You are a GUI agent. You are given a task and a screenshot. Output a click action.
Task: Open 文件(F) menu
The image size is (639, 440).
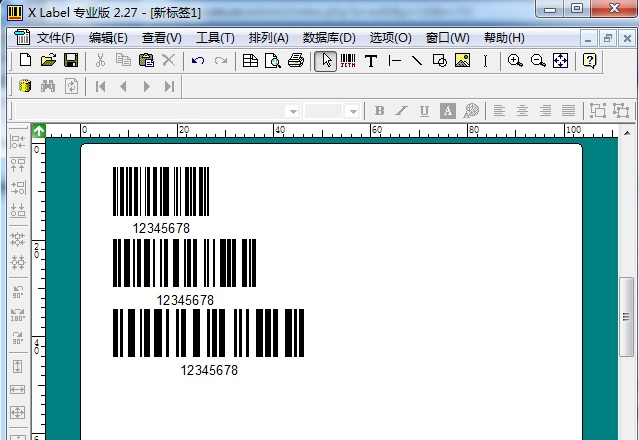coord(56,38)
